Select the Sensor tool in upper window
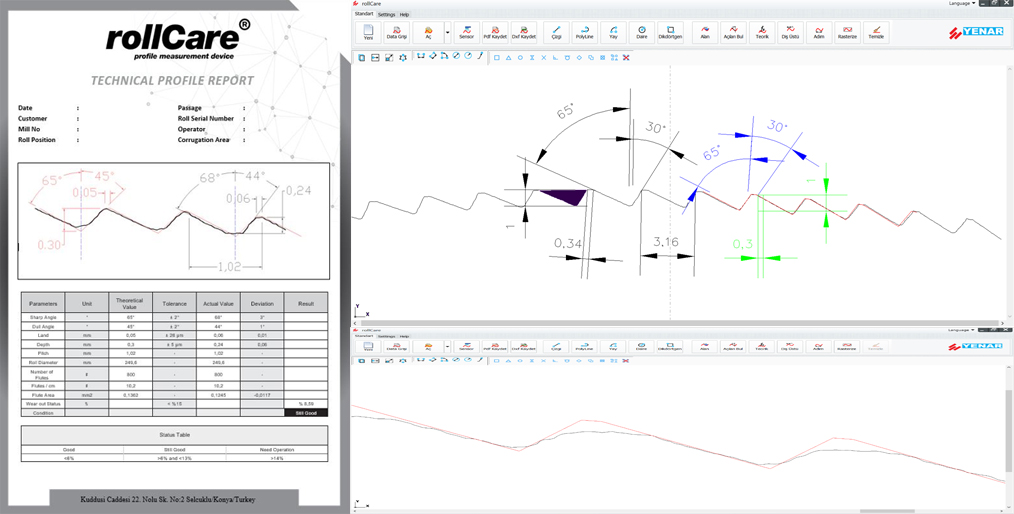Screen dimensions: 1014x514 point(466,32)
